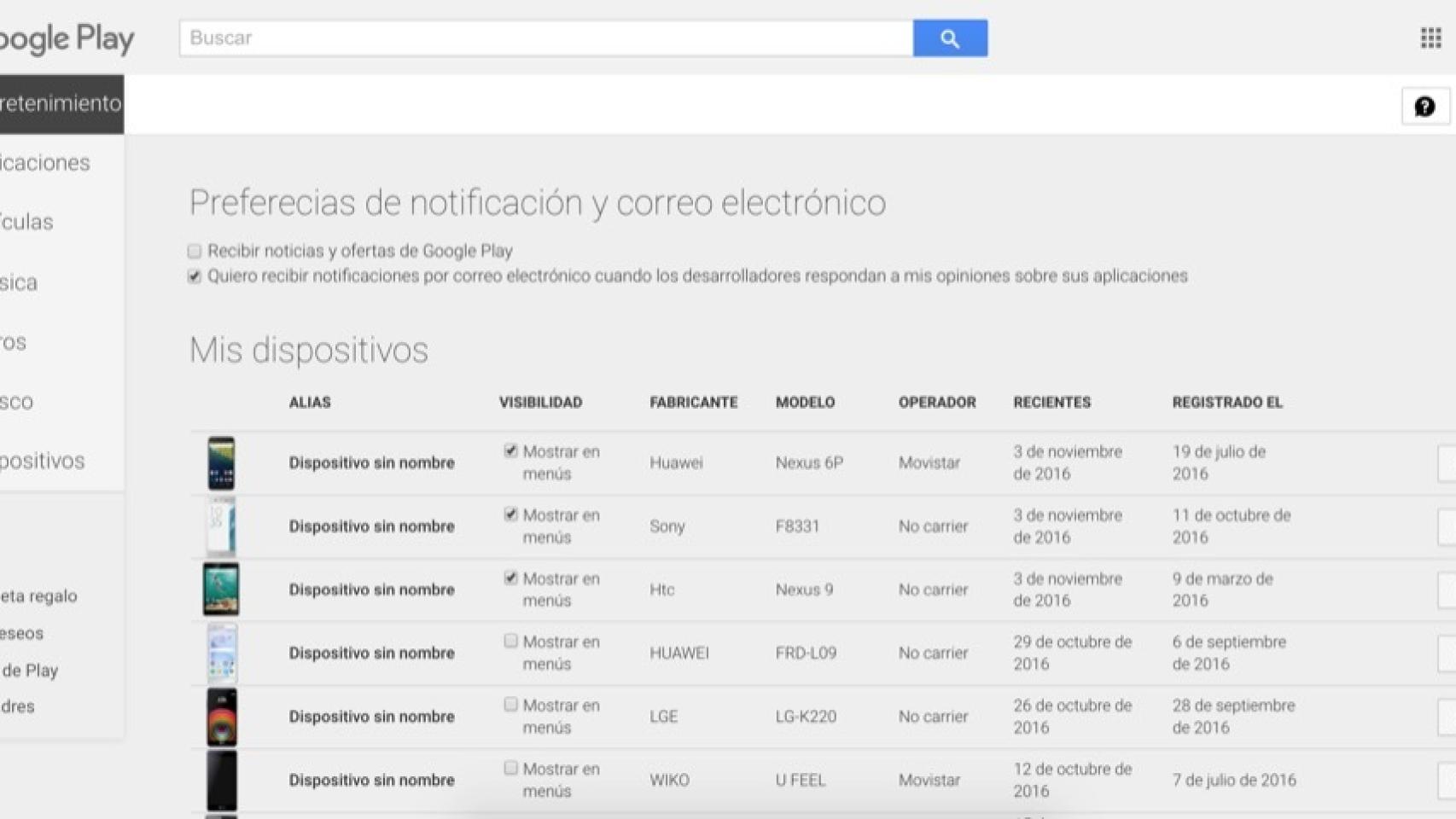Click the Htc Nexus 9 tablet thumbnail
This screenshot has width=1456, height=819.
click(x=221, y=590)
